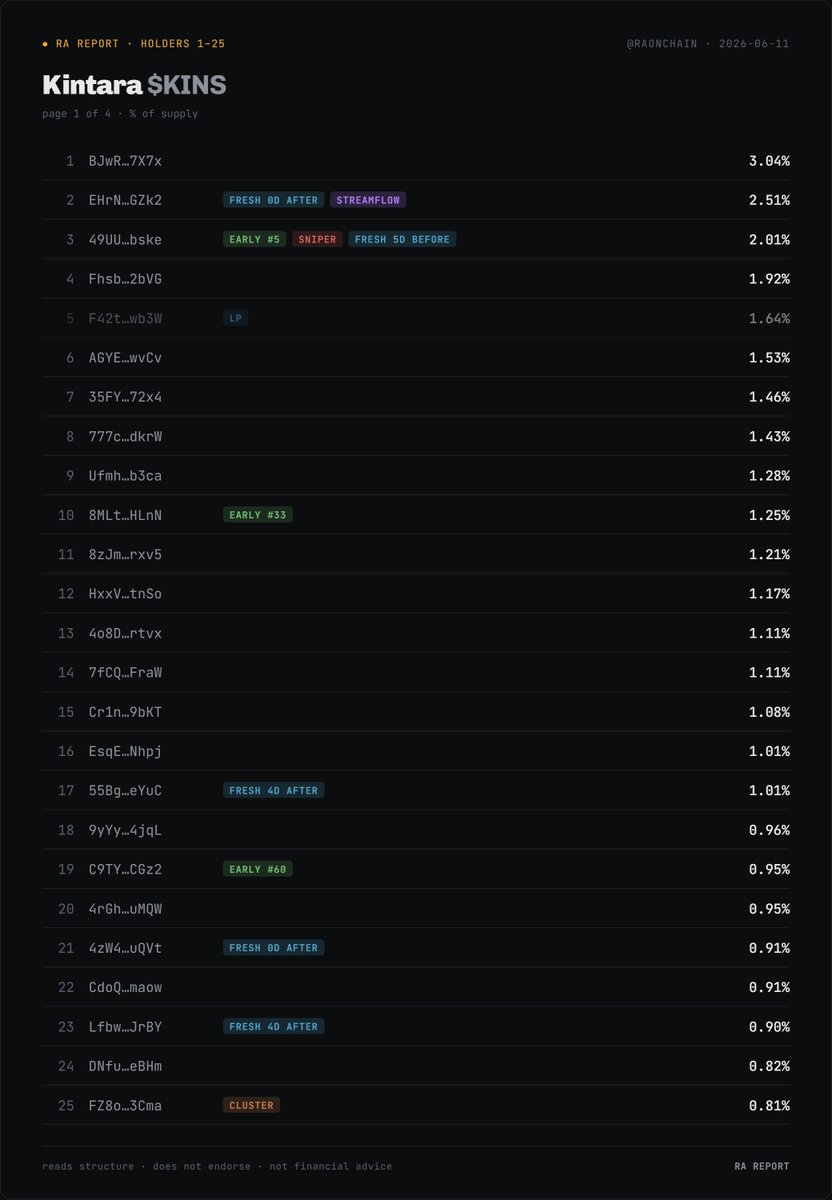Click the Kintara $KINS title
Screen dimensions: 832x1200
[x=134, y=85]
